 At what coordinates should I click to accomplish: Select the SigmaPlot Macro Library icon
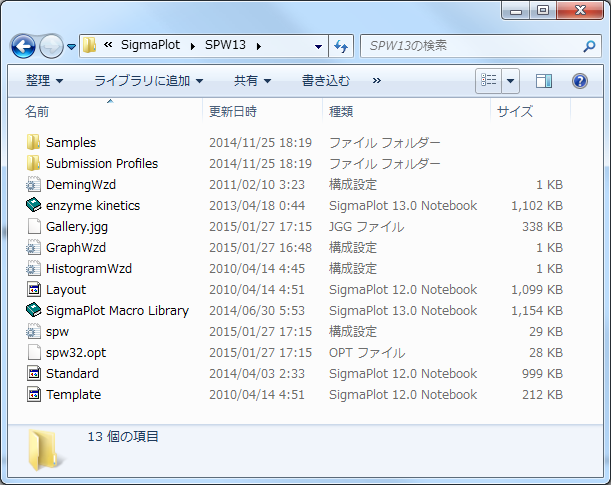point(34,310)
